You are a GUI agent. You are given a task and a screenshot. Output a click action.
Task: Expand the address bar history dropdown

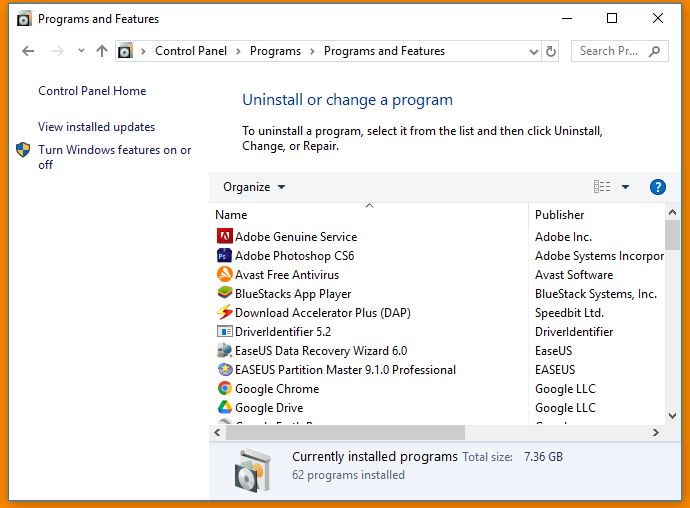(x=533, y=52)
